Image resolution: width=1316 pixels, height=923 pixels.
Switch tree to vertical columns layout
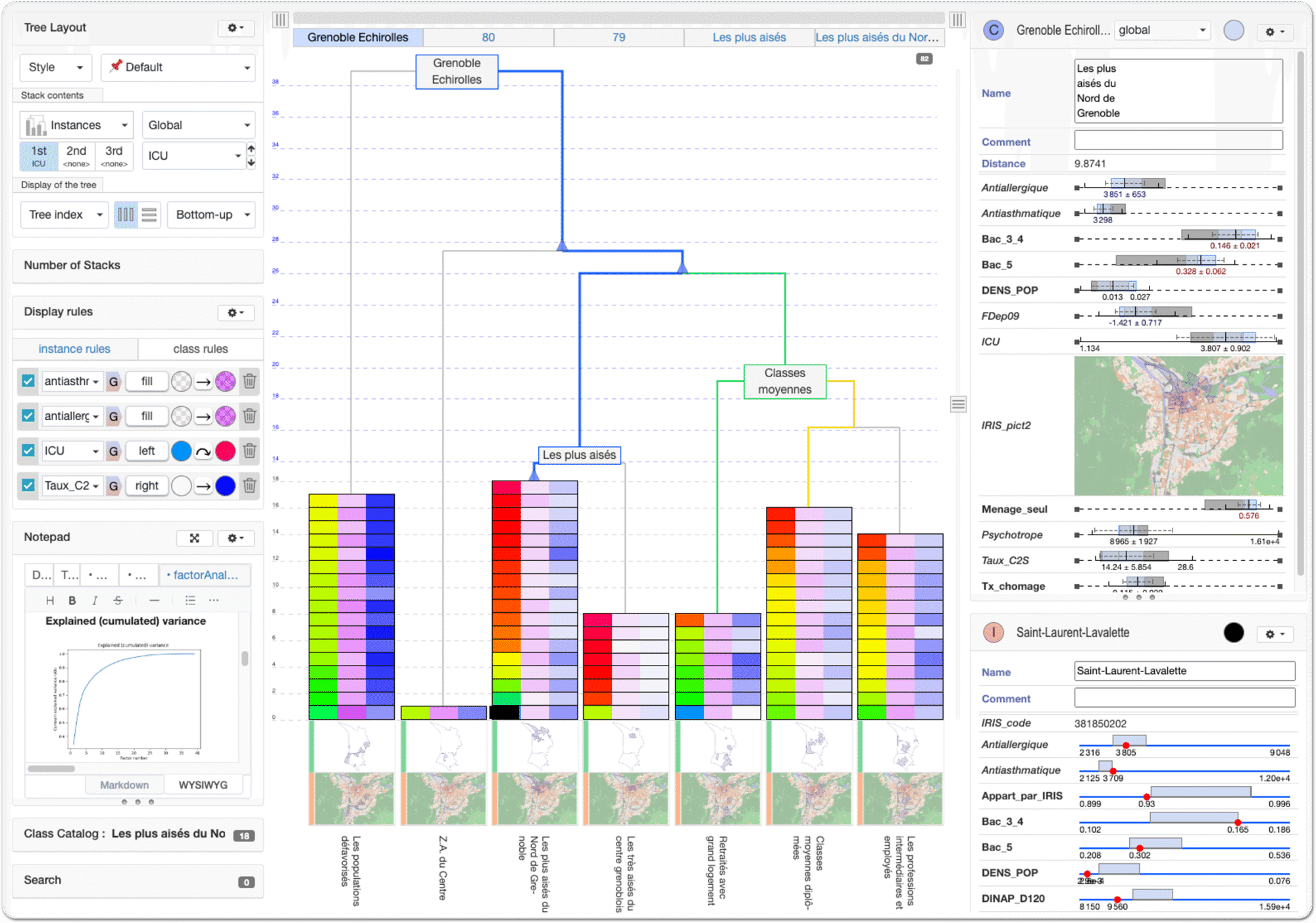point(125,215)
